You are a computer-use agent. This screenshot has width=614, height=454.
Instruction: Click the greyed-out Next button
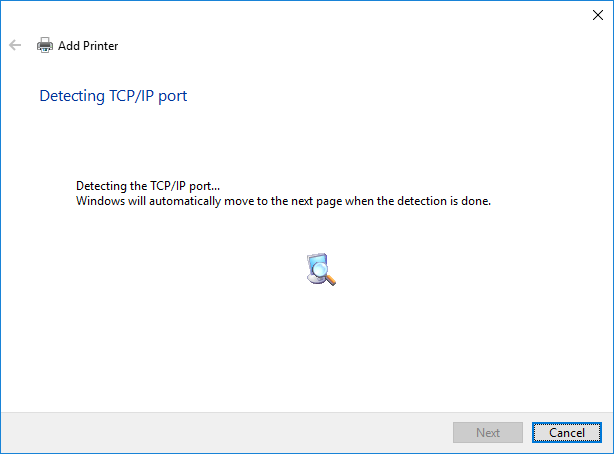[x=488, y=433]
